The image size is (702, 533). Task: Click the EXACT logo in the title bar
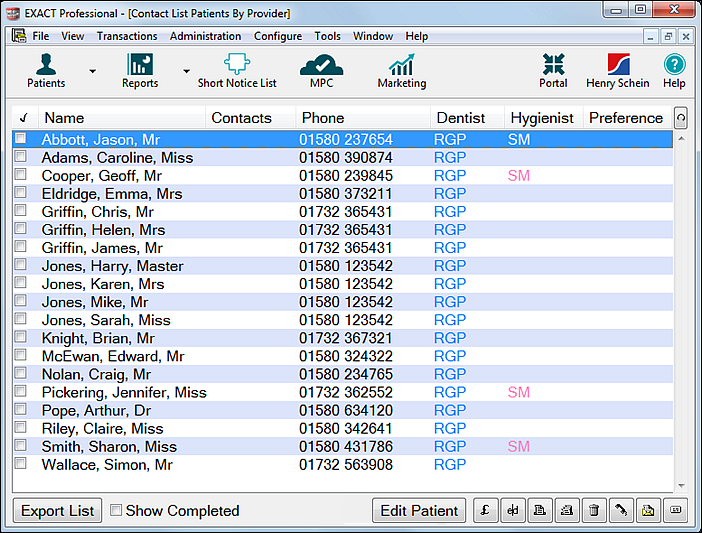tap(13, 13)
